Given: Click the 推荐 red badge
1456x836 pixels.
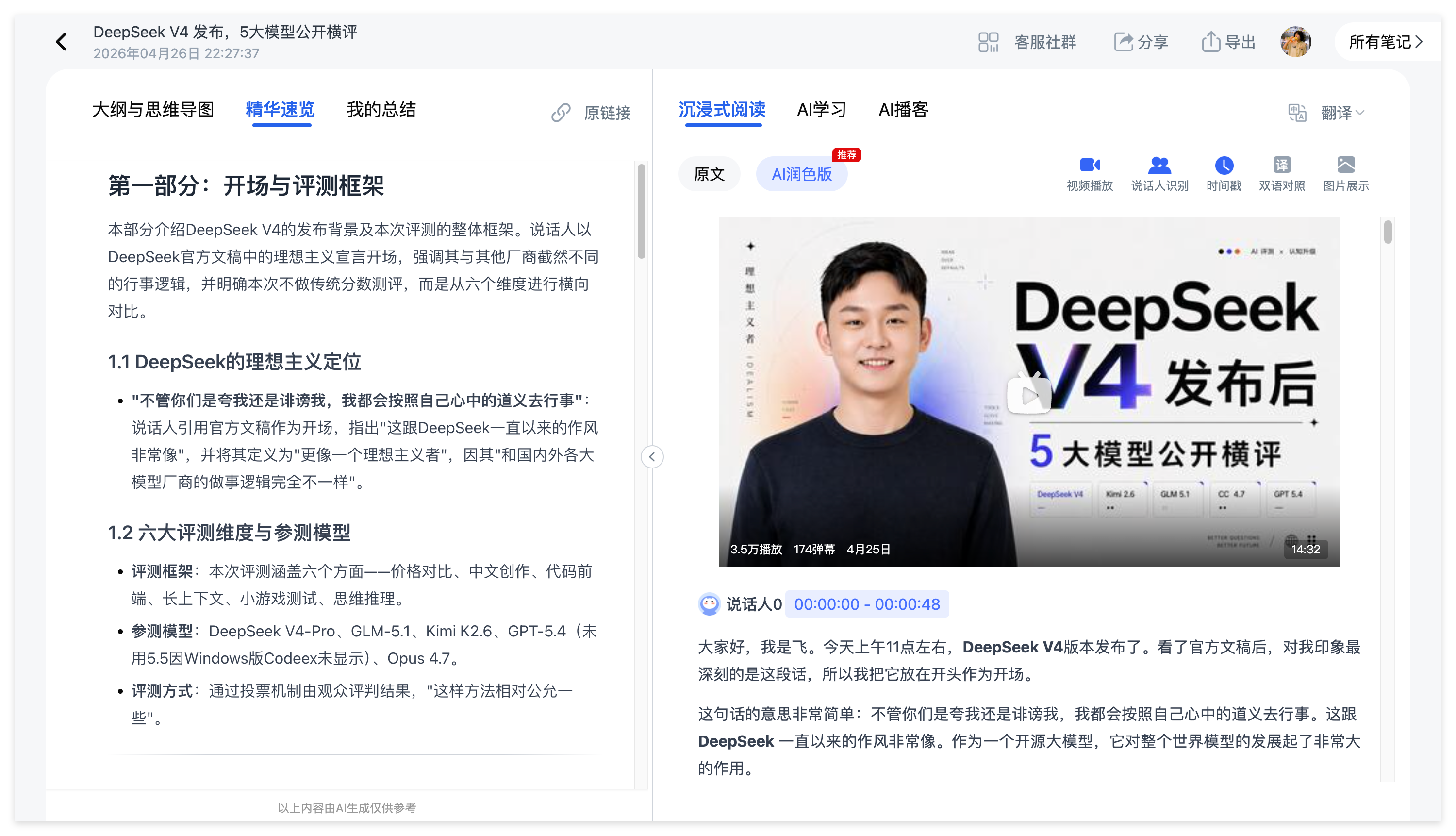Looking at the screenshot, I should [846, 155].
